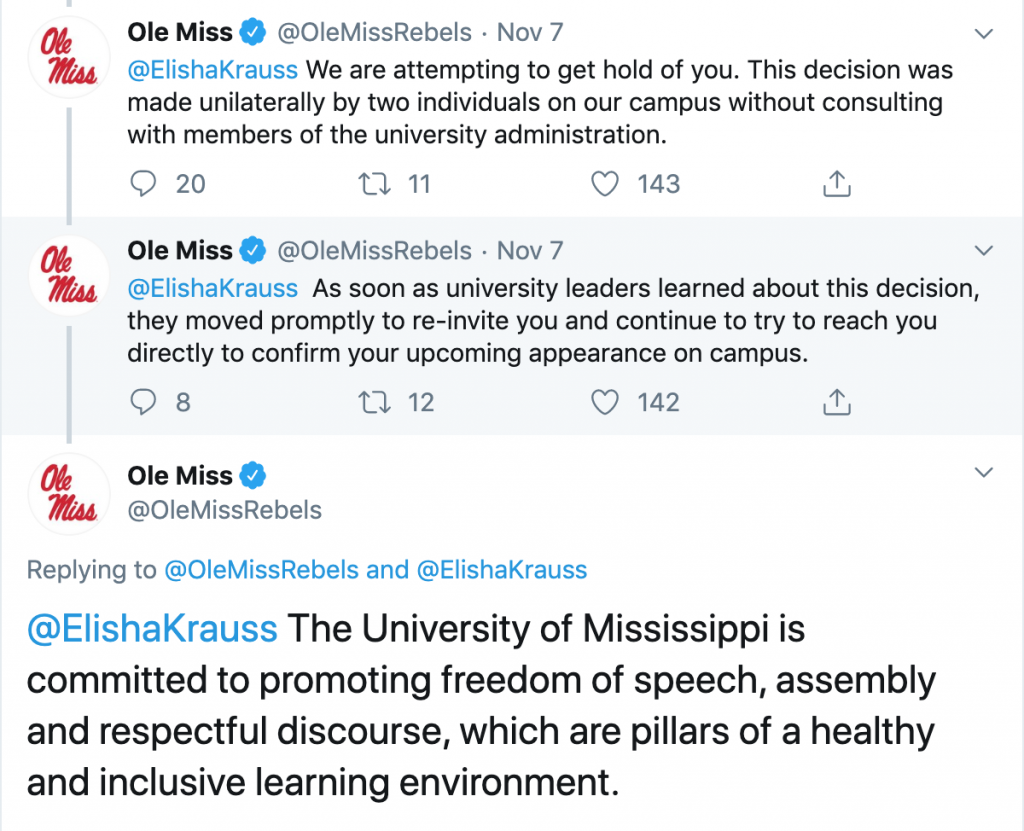Open the second tweet's chevron options menu
The height and width of the screenshot is (831, 1024).
coord(984,250)
